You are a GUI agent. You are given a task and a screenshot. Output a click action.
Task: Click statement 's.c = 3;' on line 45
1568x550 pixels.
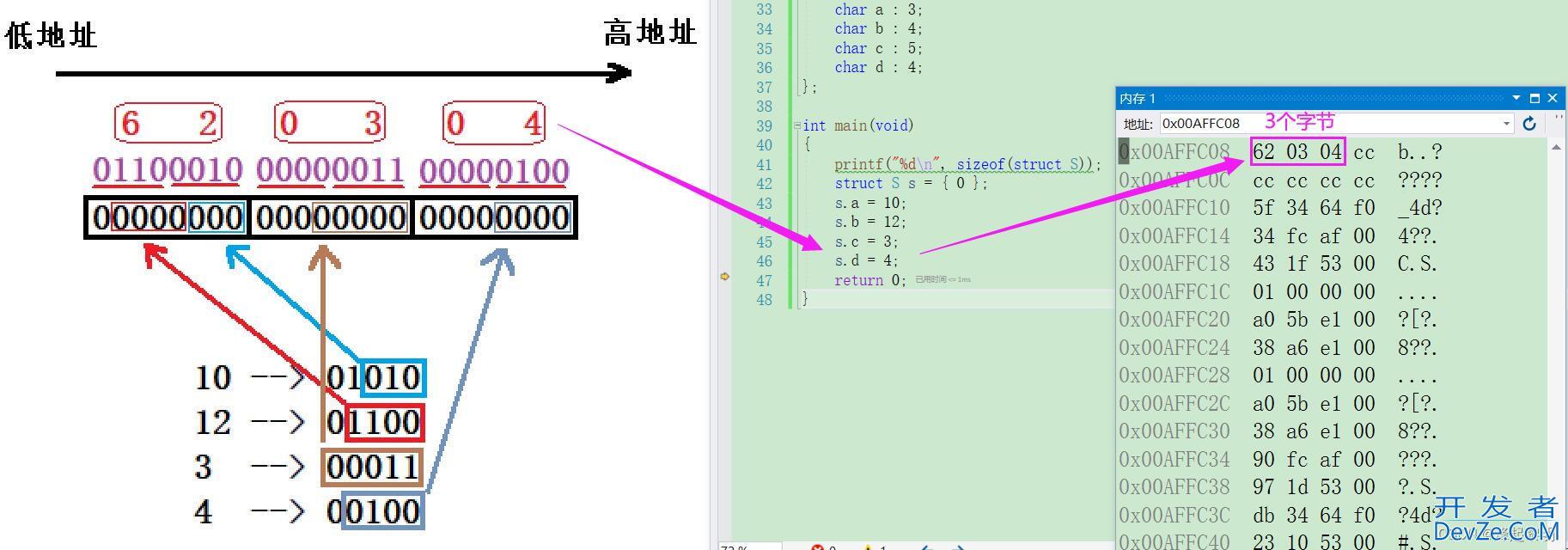(866, 241)
